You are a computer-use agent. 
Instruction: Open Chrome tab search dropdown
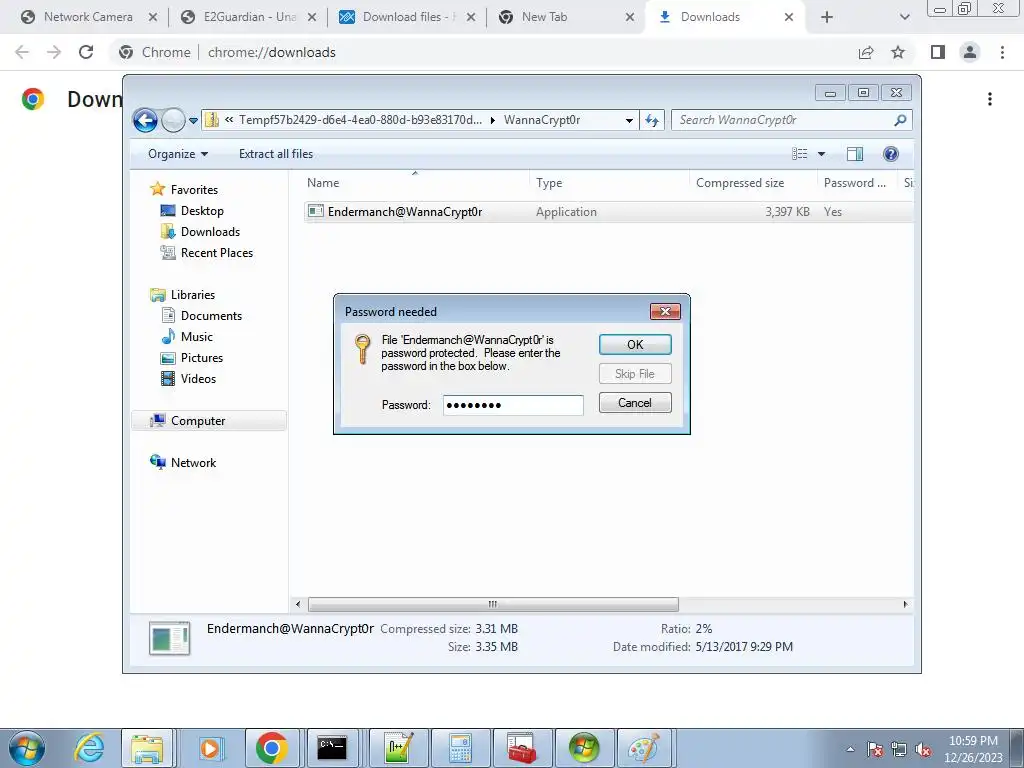904,17
